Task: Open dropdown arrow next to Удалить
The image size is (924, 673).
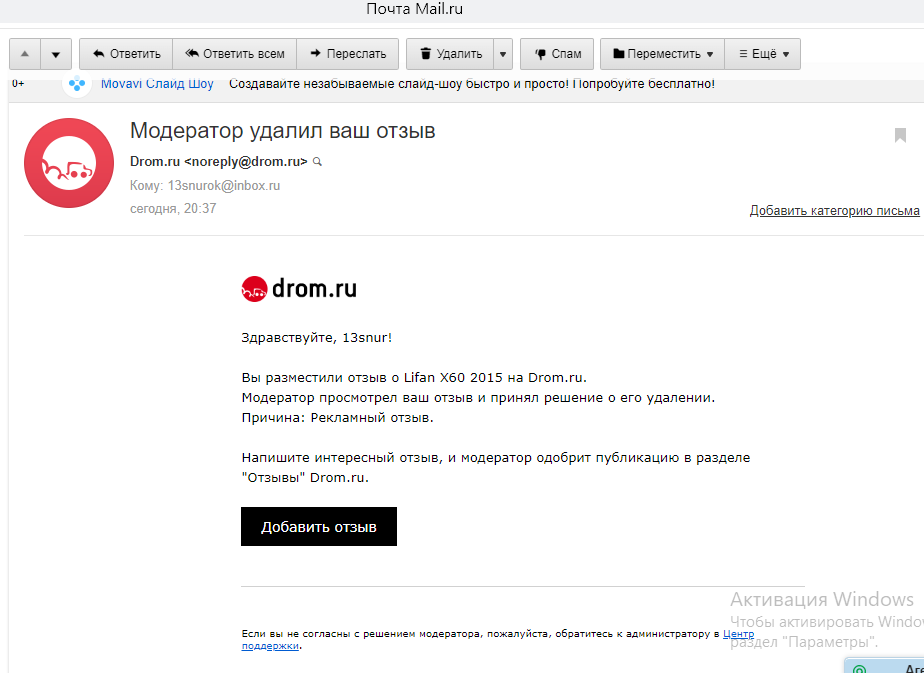Action: click(x=503, y=54)
